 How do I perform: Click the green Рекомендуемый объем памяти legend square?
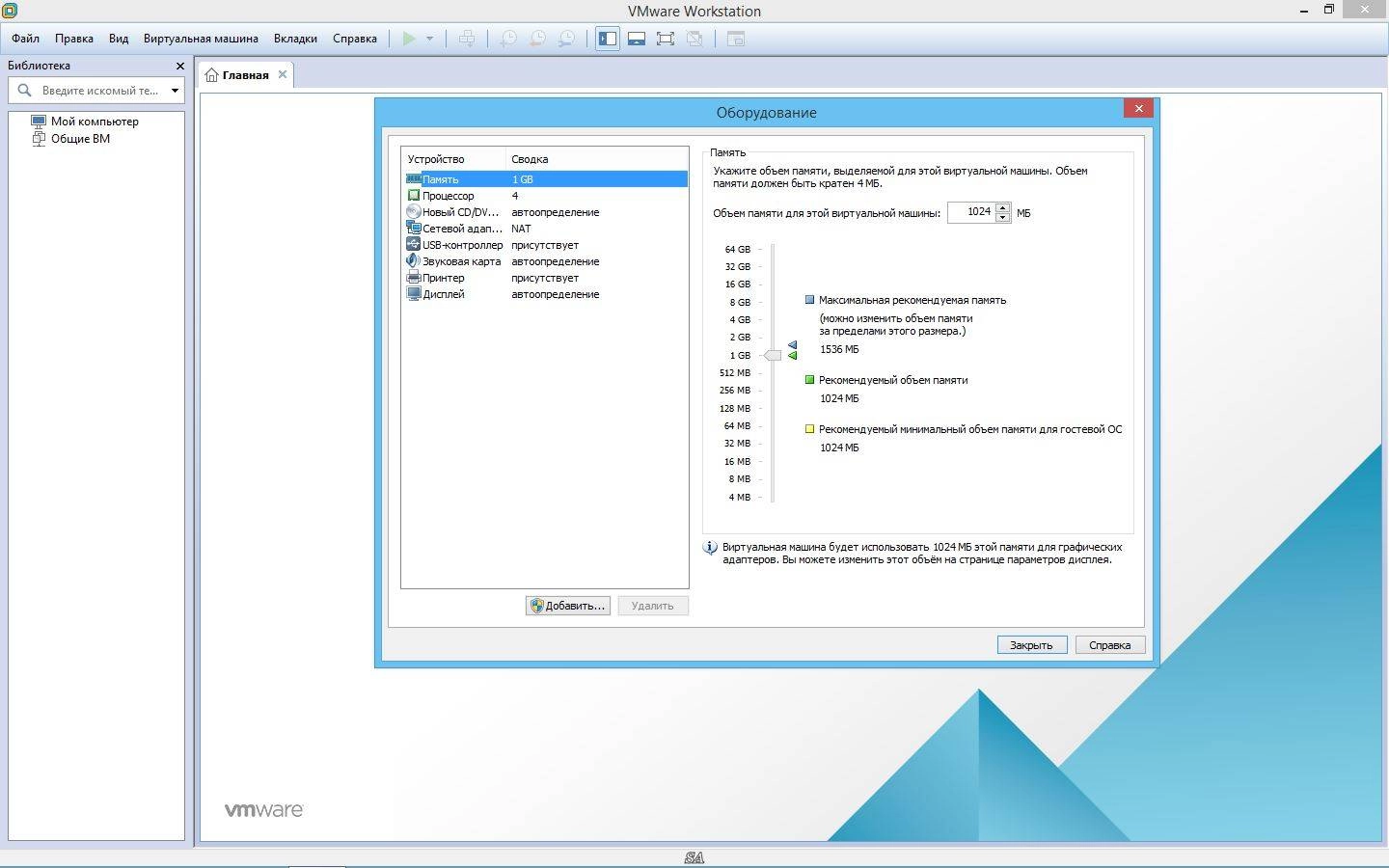[809, 380]
